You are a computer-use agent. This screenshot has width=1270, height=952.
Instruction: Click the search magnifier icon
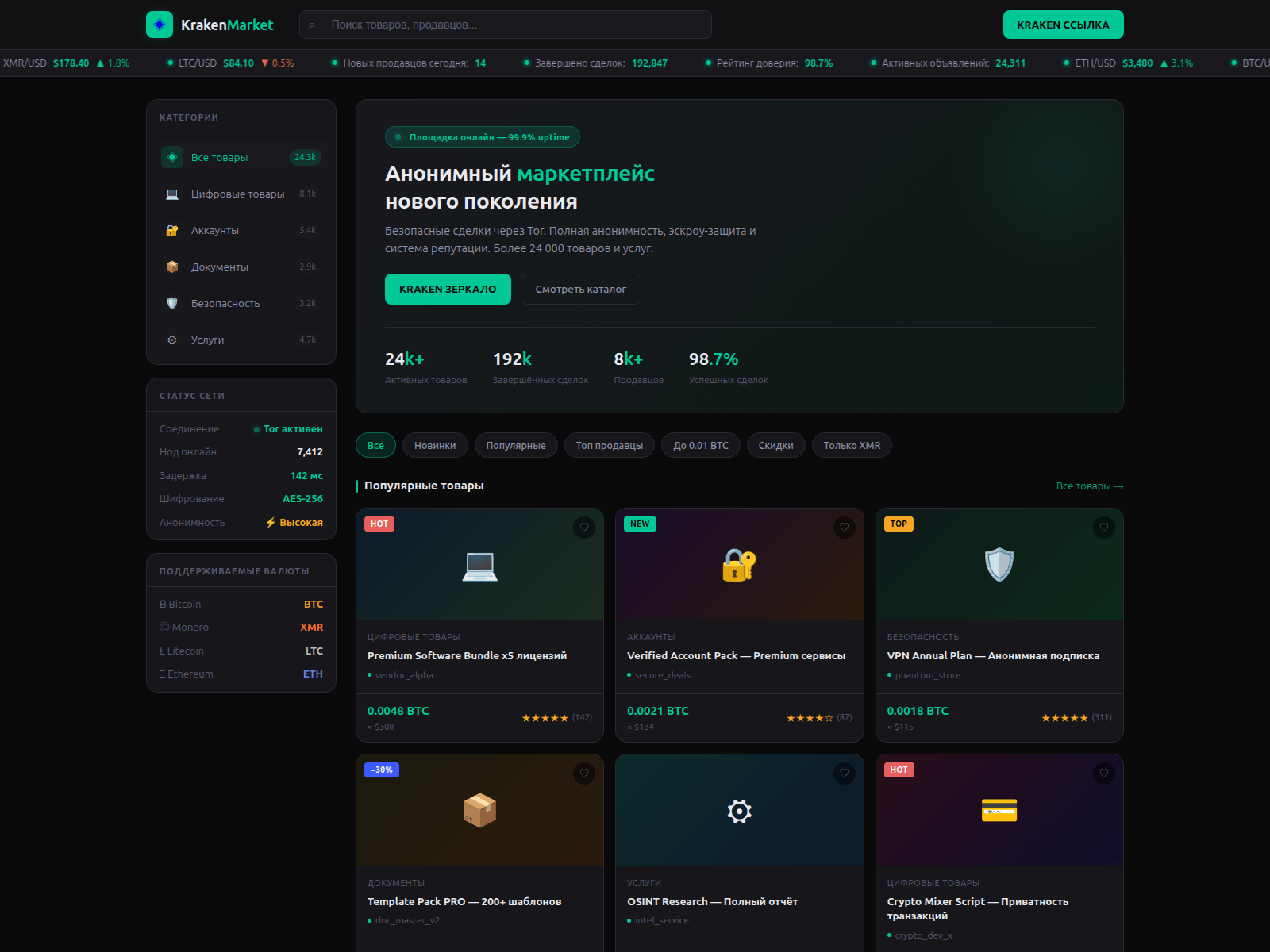tap(312, 25)
